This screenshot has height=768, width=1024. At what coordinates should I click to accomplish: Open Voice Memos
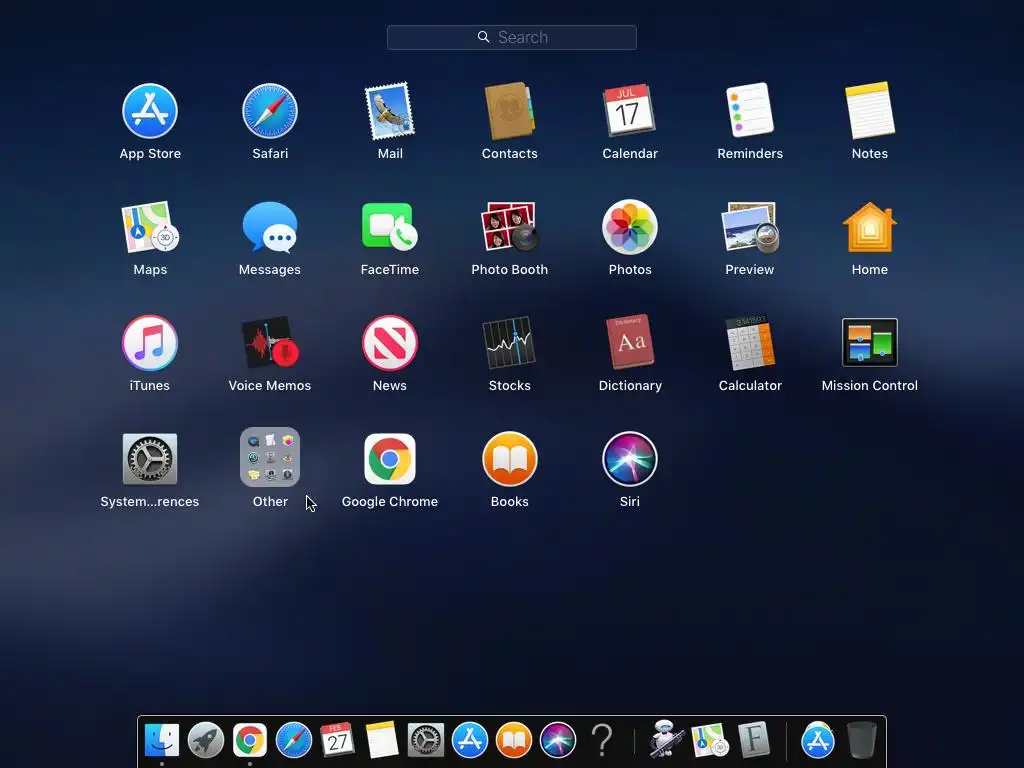[270, 343]
